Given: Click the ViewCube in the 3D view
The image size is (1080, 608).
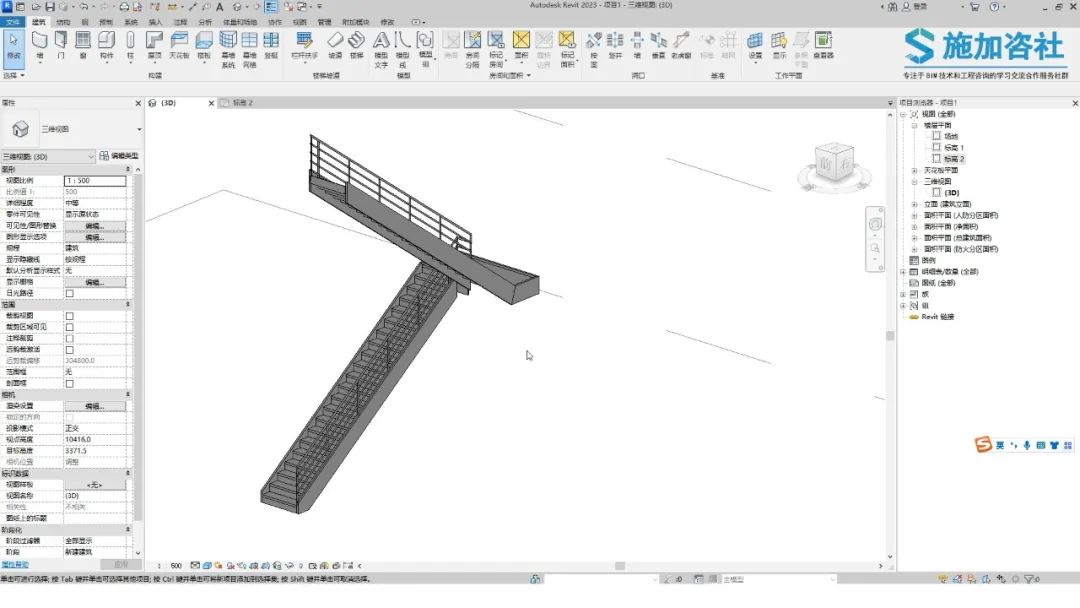Looking at the screenshot, I should 834,164.
